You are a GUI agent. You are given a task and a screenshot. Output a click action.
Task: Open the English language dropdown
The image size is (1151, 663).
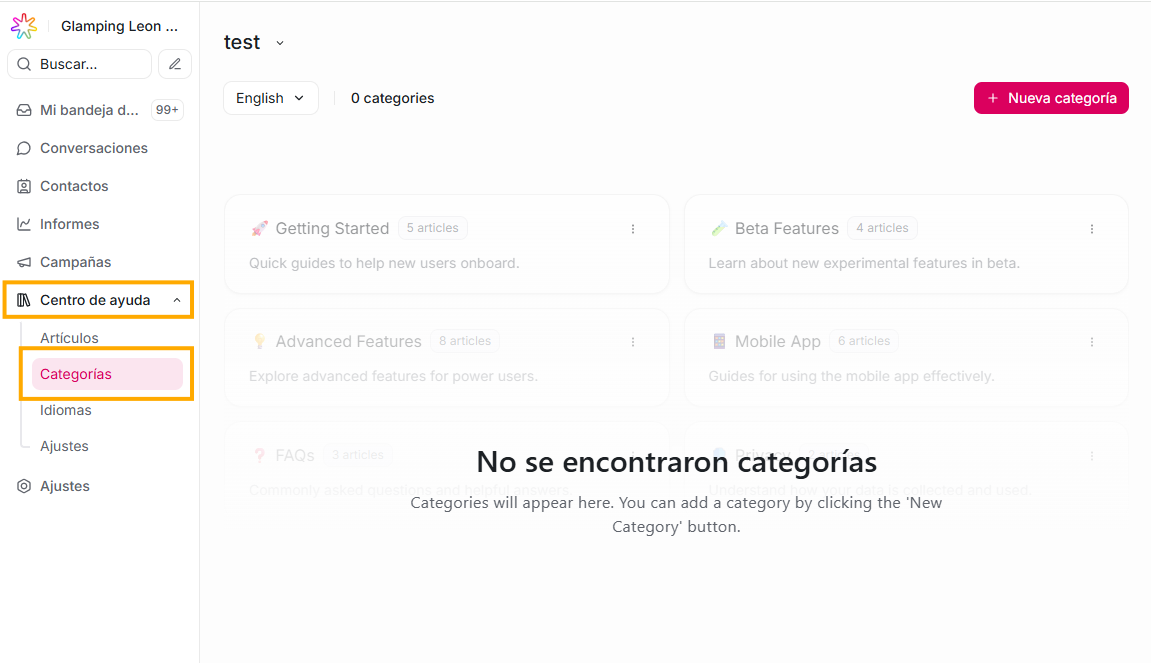[x=270, y=98]
